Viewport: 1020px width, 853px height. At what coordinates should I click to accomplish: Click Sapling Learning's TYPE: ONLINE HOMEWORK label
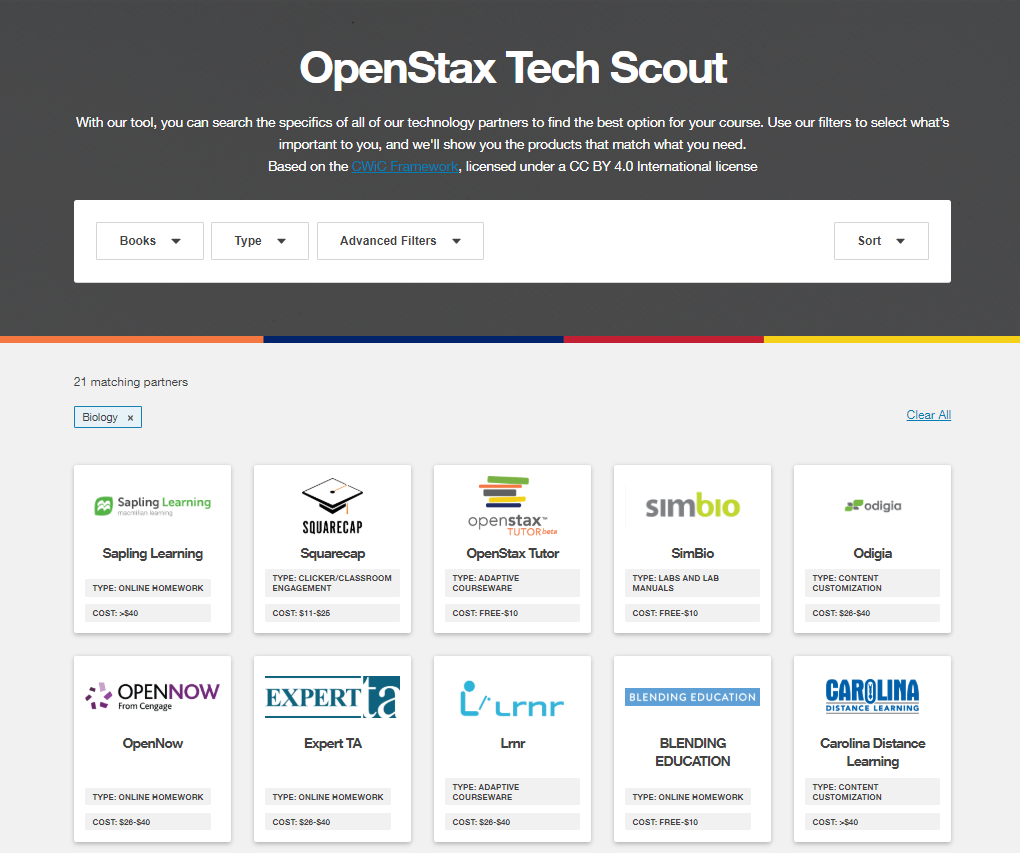pos(148,588)
